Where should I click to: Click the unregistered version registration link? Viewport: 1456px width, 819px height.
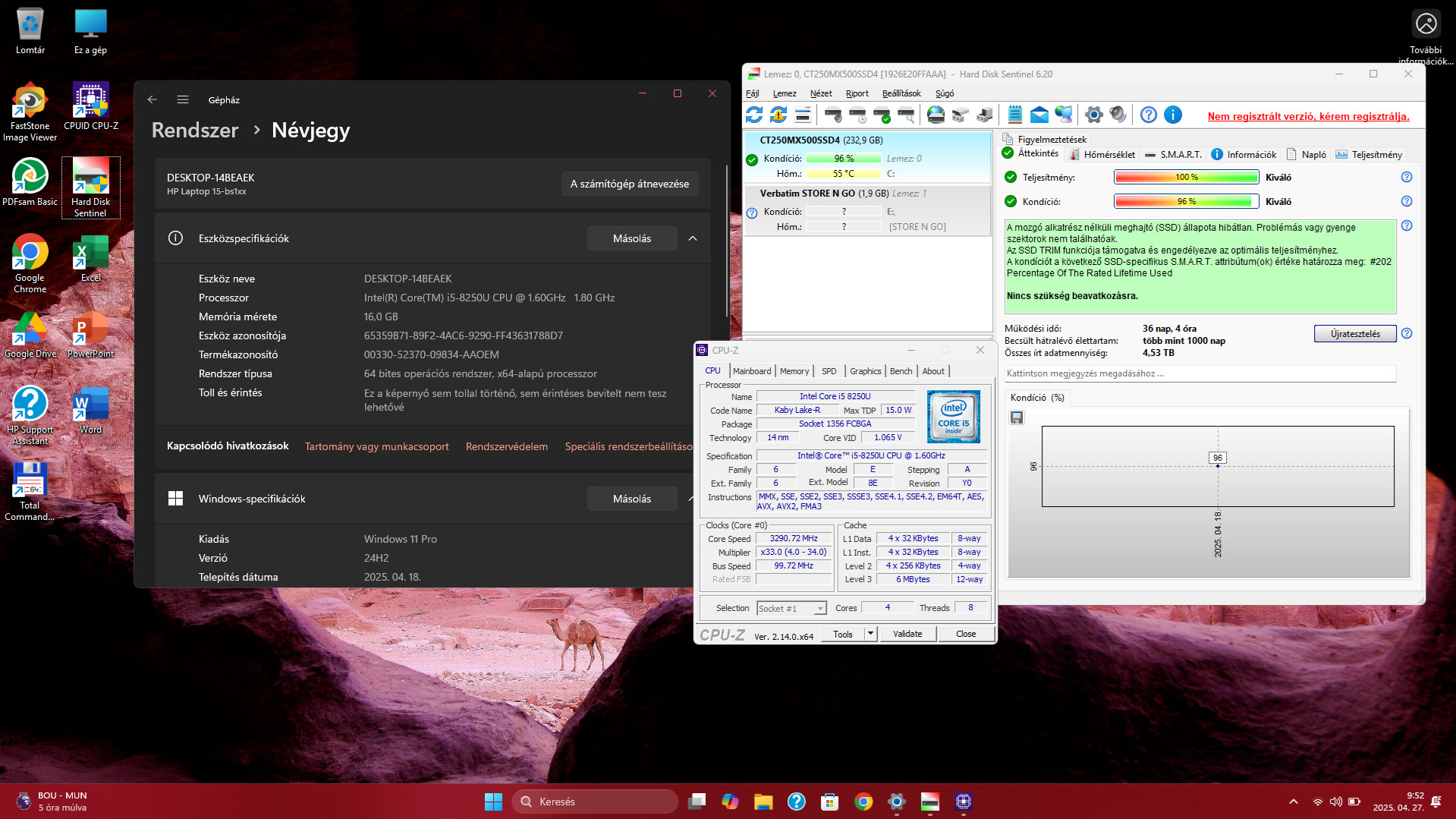tap(1308, 116)
